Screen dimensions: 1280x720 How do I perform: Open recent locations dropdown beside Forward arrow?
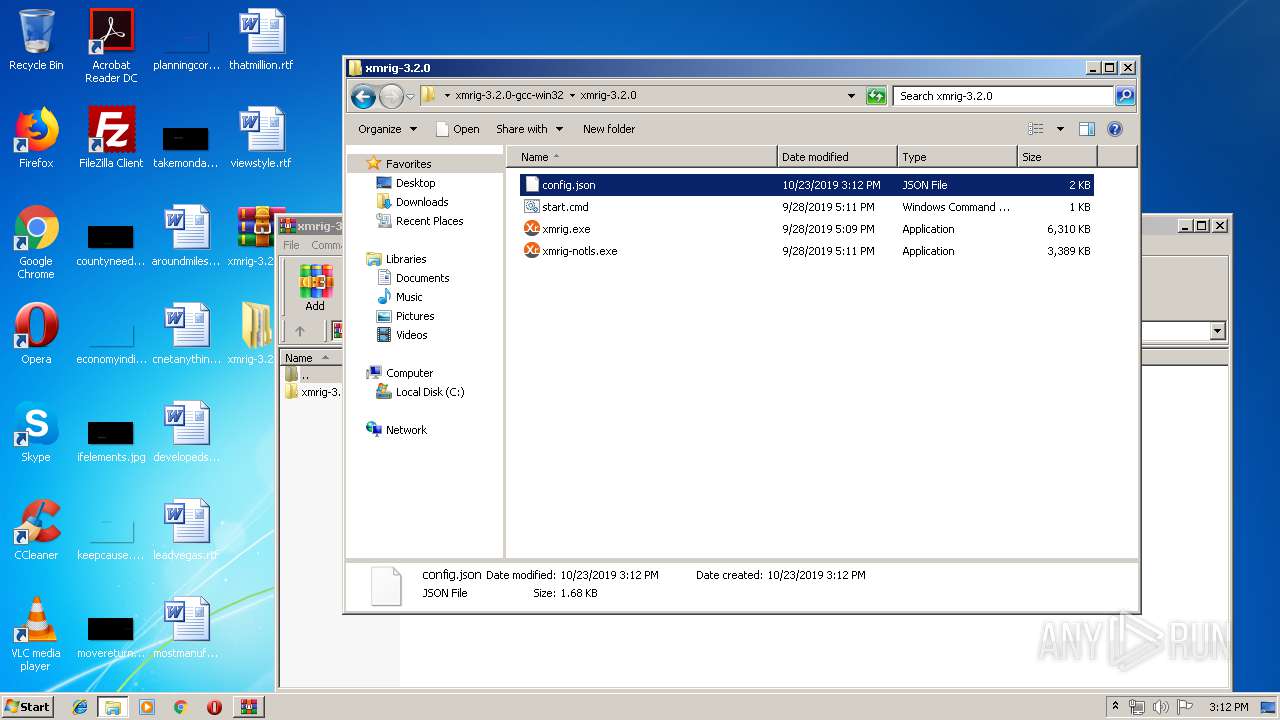tap(410, 97)
